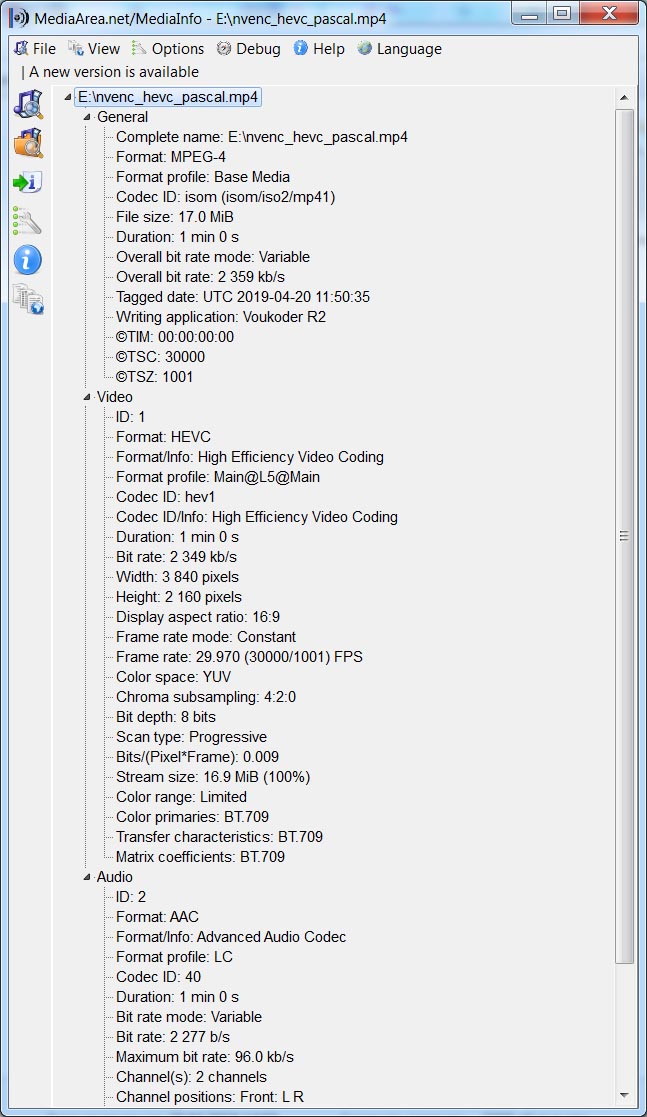Select 'Display aspect ratio: 16:9' row
The height and width of the screenshot is (1117, 647).
pyautogui.click(x=198, y=617)
